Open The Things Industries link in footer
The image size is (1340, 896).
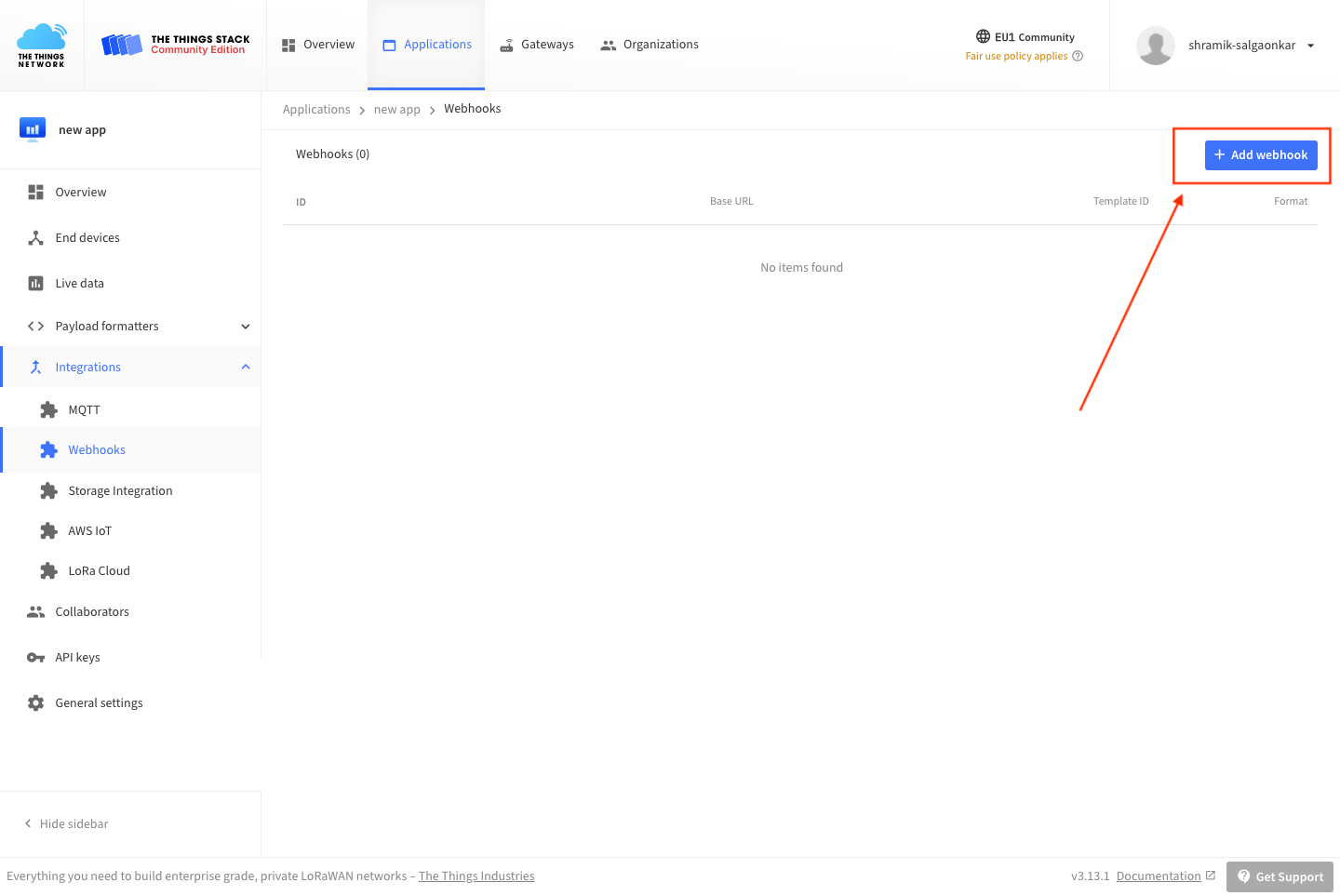[x=476, y=876]
